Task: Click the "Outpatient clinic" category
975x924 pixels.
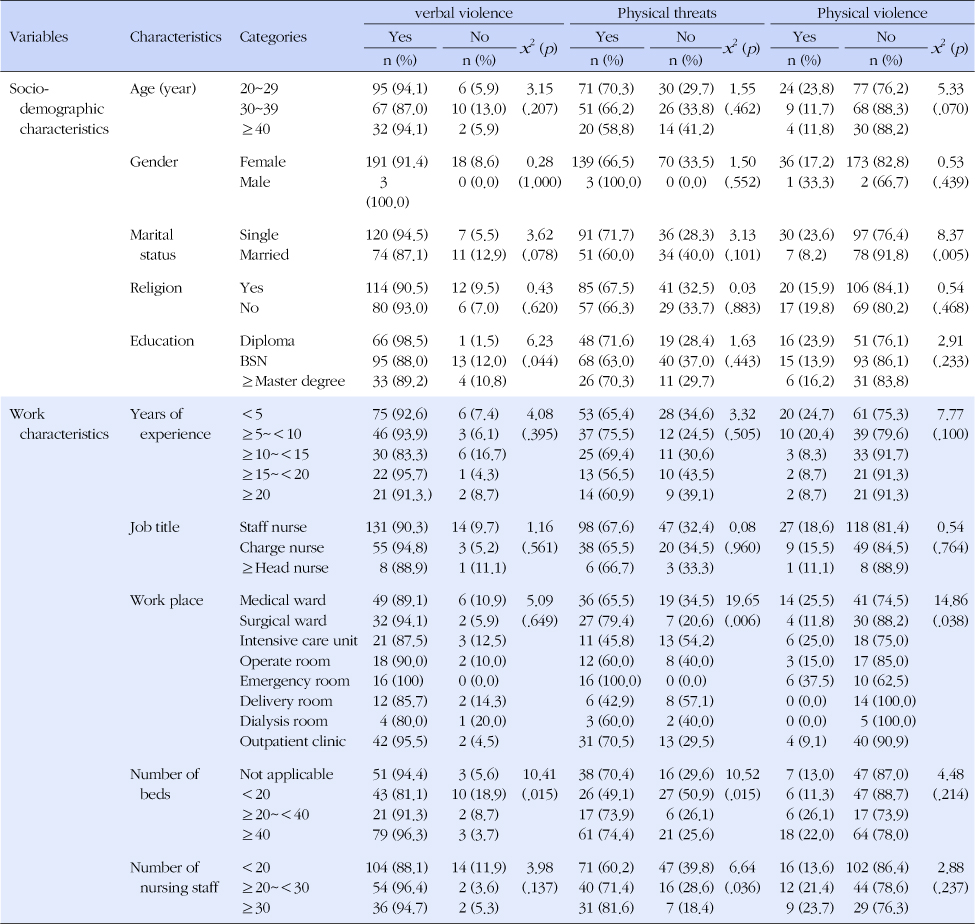Action: point(292,742)
